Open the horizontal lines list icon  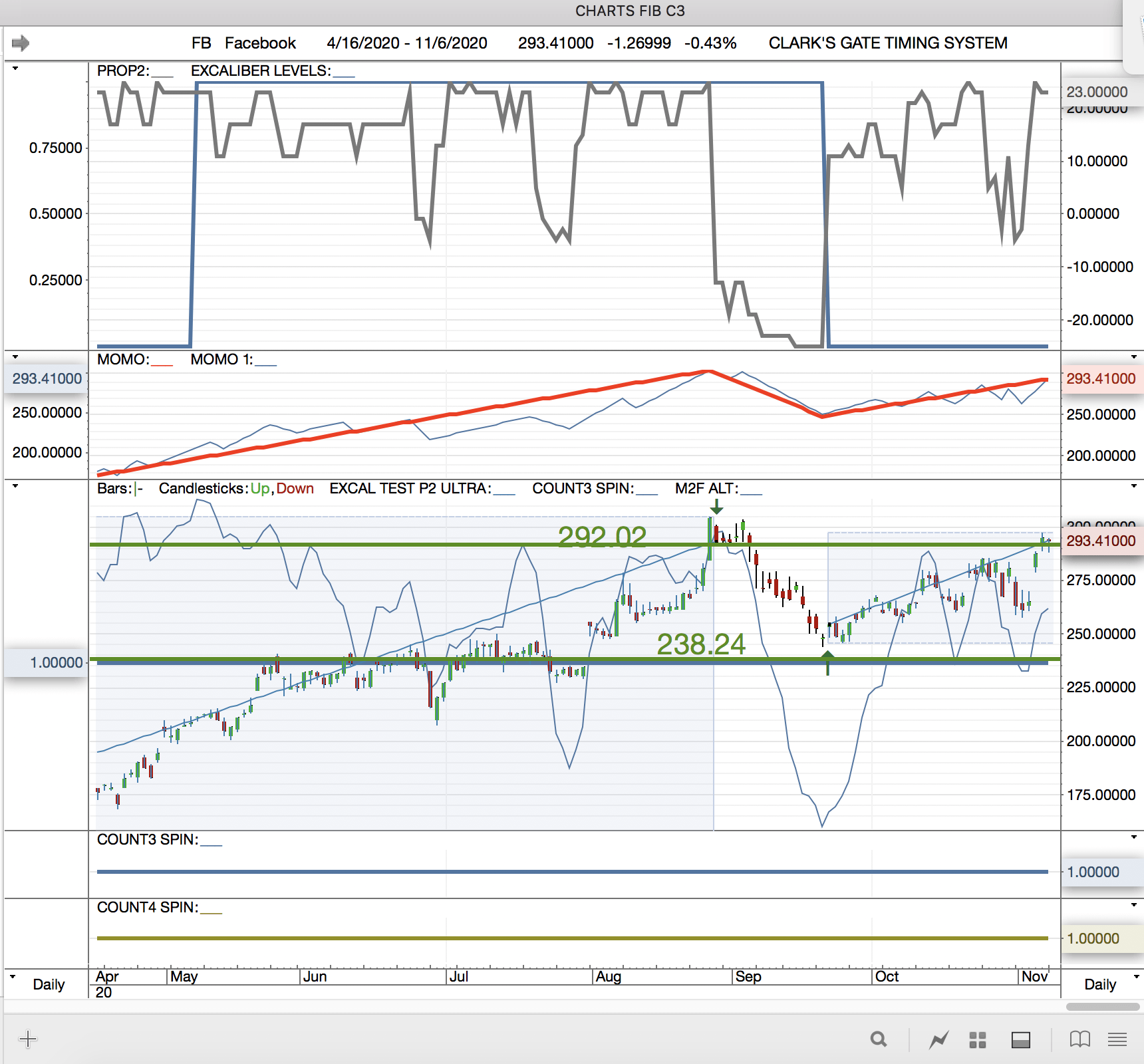[1117, 1039]
